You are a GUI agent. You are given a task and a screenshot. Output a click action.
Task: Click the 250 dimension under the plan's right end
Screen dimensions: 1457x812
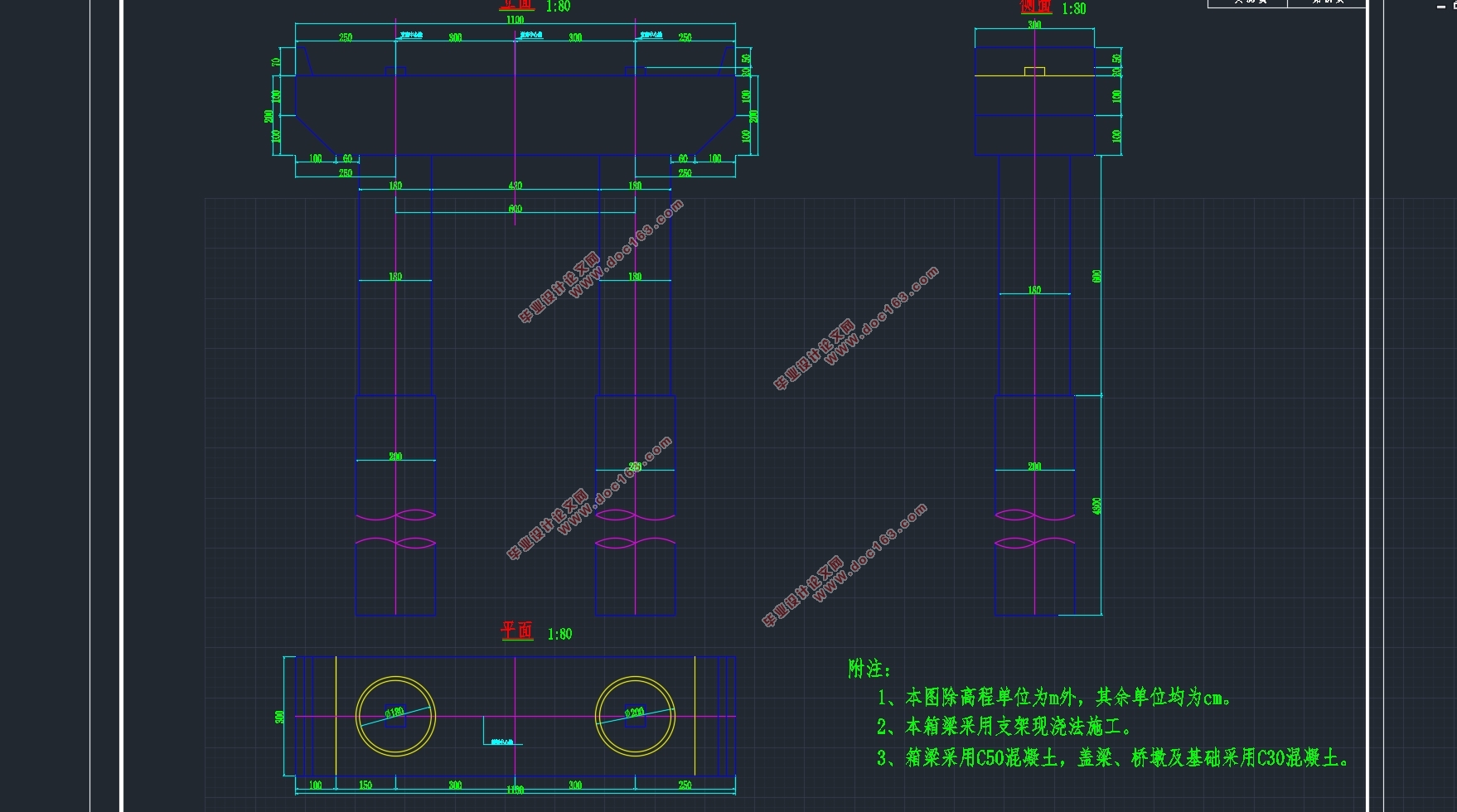[685, 785]
